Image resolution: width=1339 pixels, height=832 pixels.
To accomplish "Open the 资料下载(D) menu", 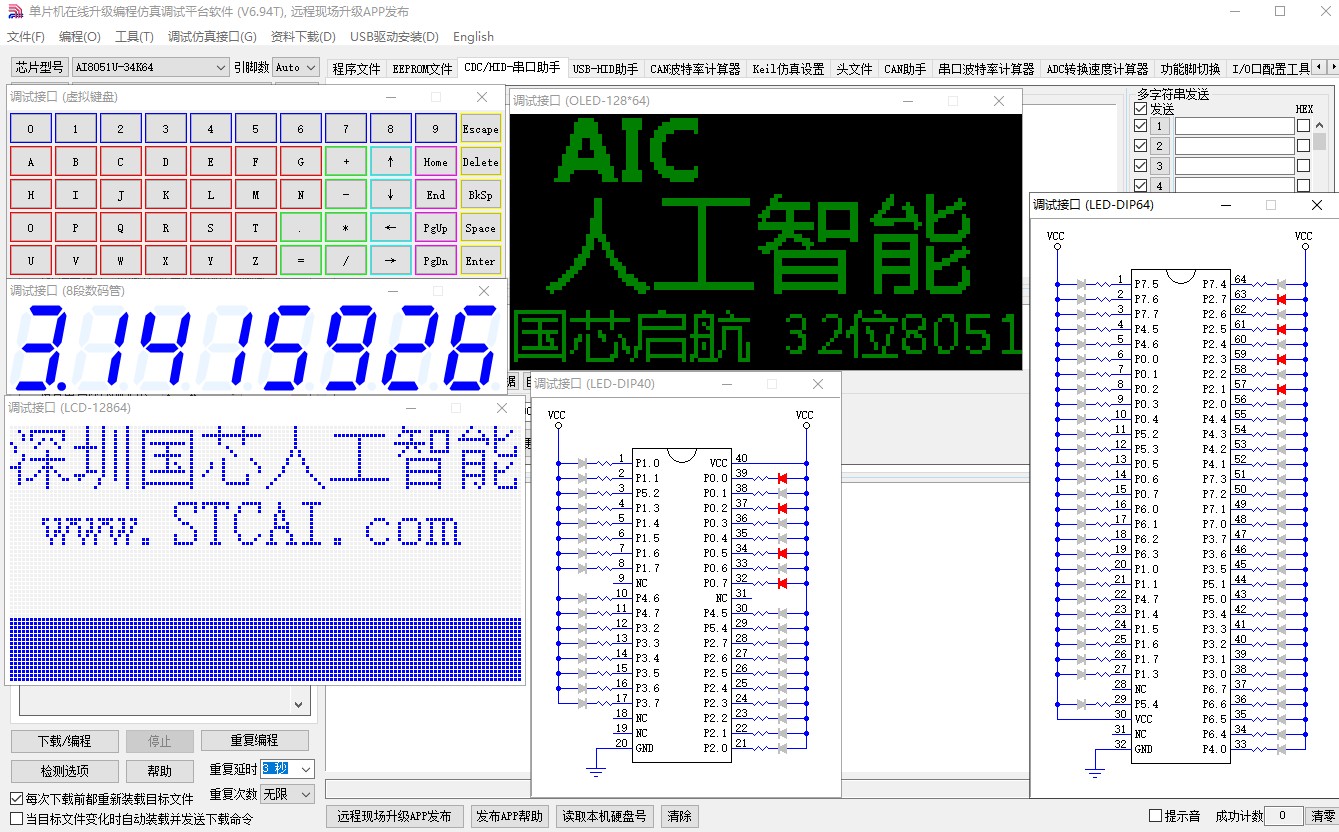I will pos(303,37).
